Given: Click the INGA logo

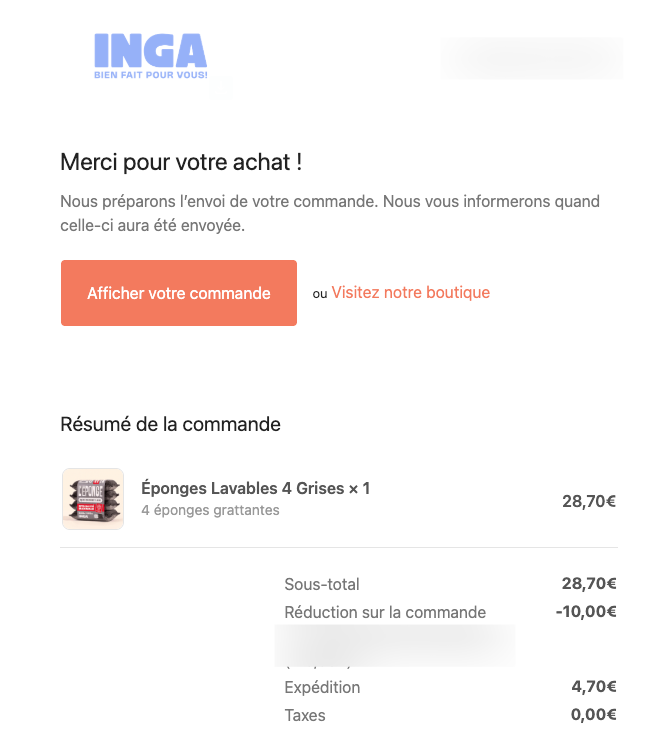Looking at the screenshot, I should 150,52.
